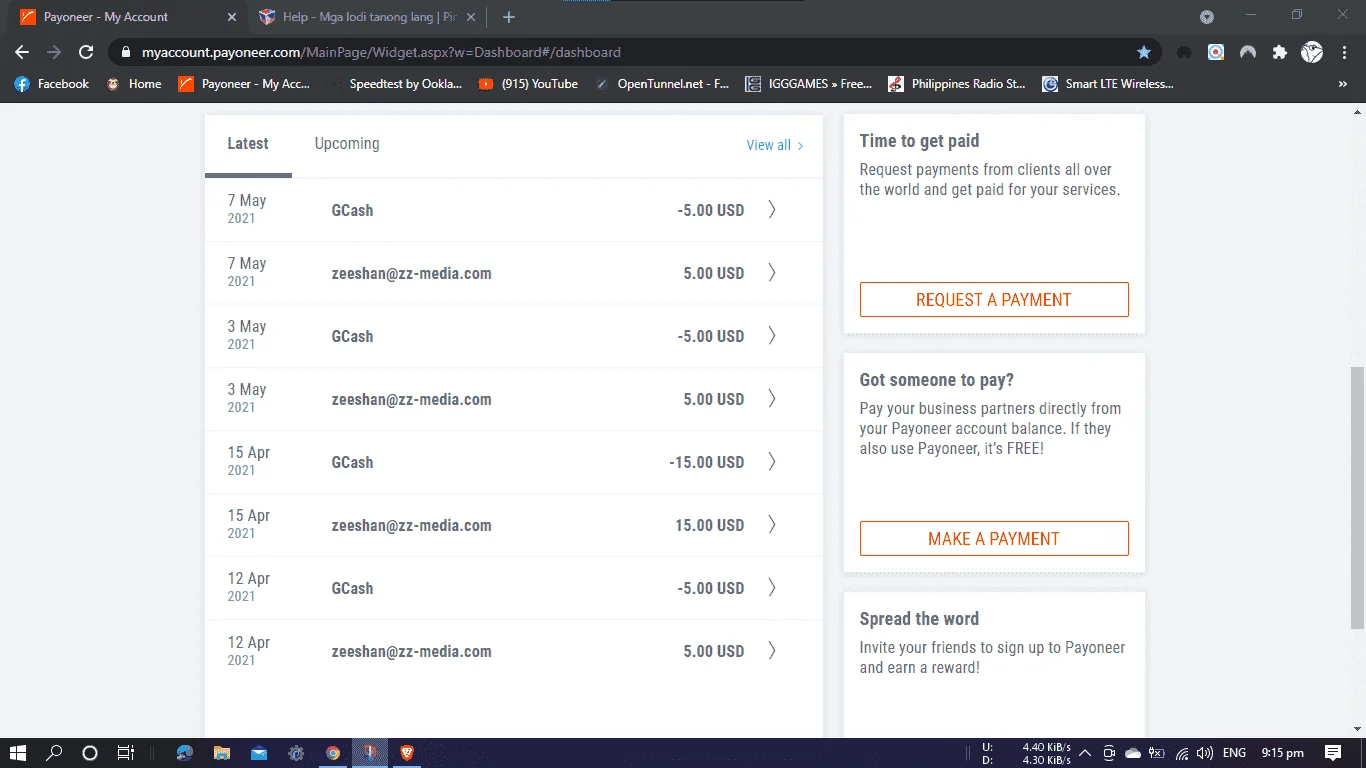Image resolution: width=1366 pixels, height=768 pixels.
Task: Open the OneDrive cloud tray icon
Action: tap(1133, 753)
